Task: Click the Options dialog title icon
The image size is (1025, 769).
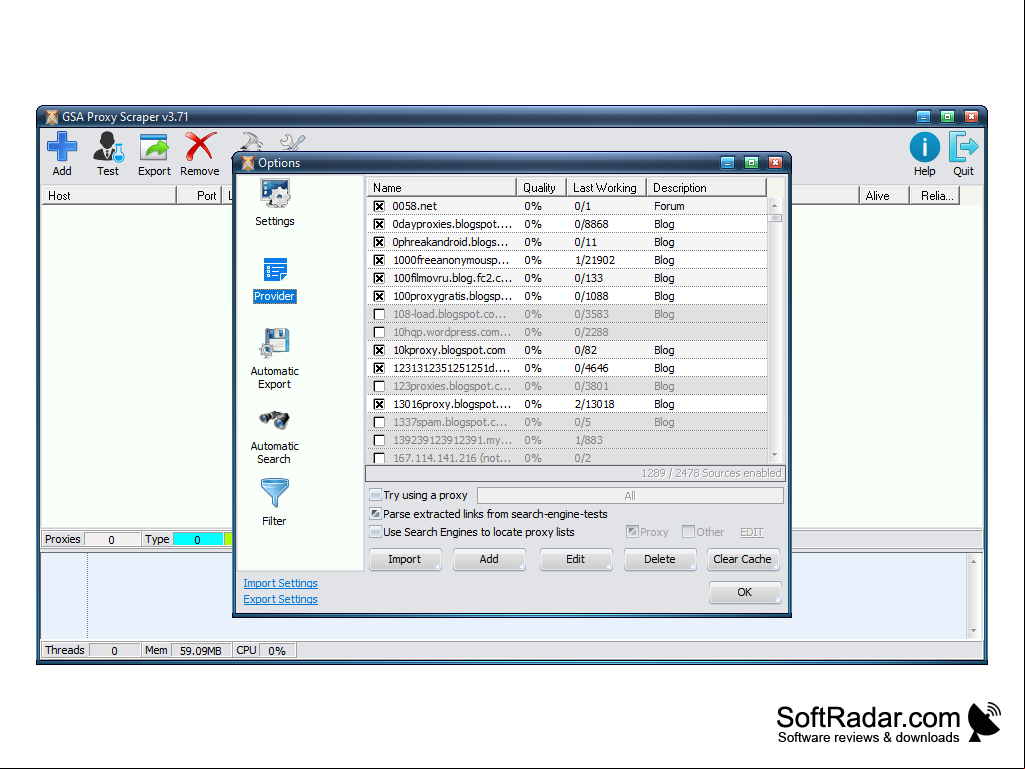Action: tap(248, 163)
